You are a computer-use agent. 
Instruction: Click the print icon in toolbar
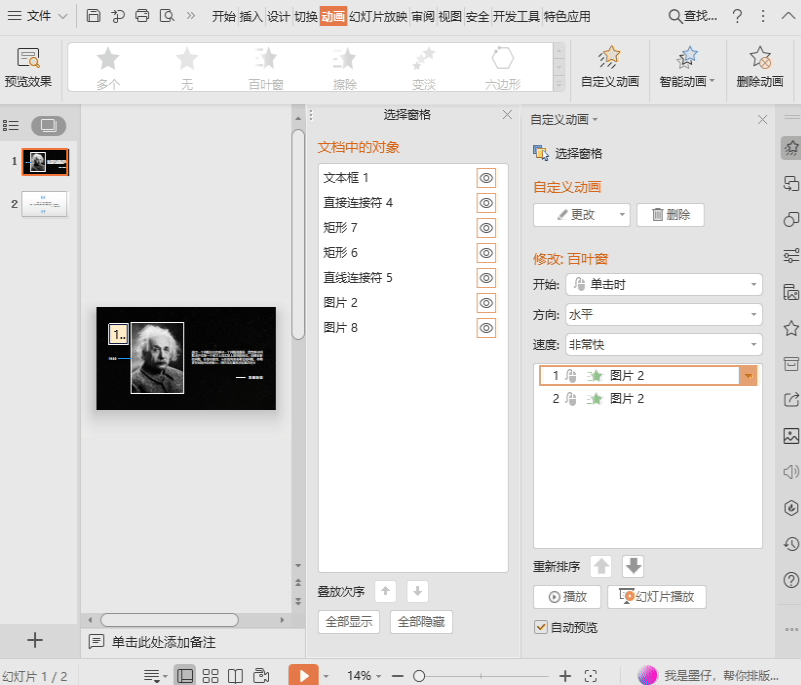pos(142,16)
